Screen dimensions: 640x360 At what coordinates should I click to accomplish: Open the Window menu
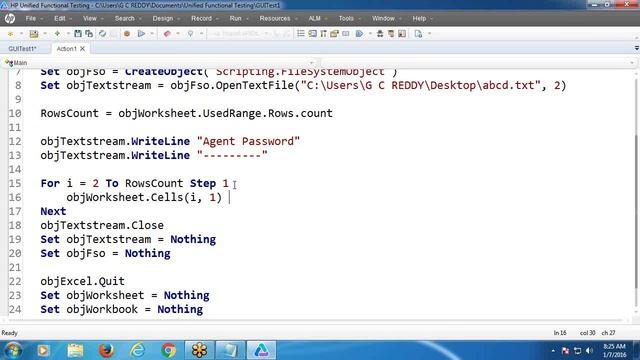point(383,18)
